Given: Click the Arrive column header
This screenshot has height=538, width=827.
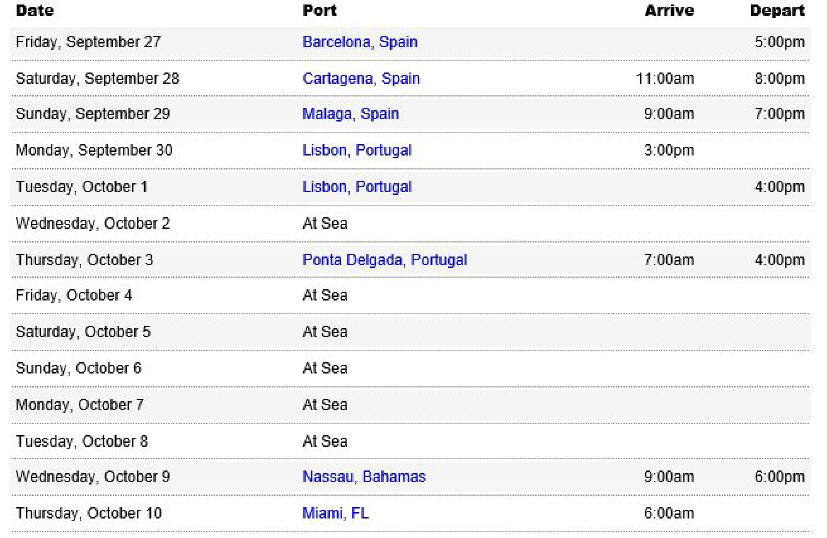Looking at the screenshot, I should click(x=669, y=11).
